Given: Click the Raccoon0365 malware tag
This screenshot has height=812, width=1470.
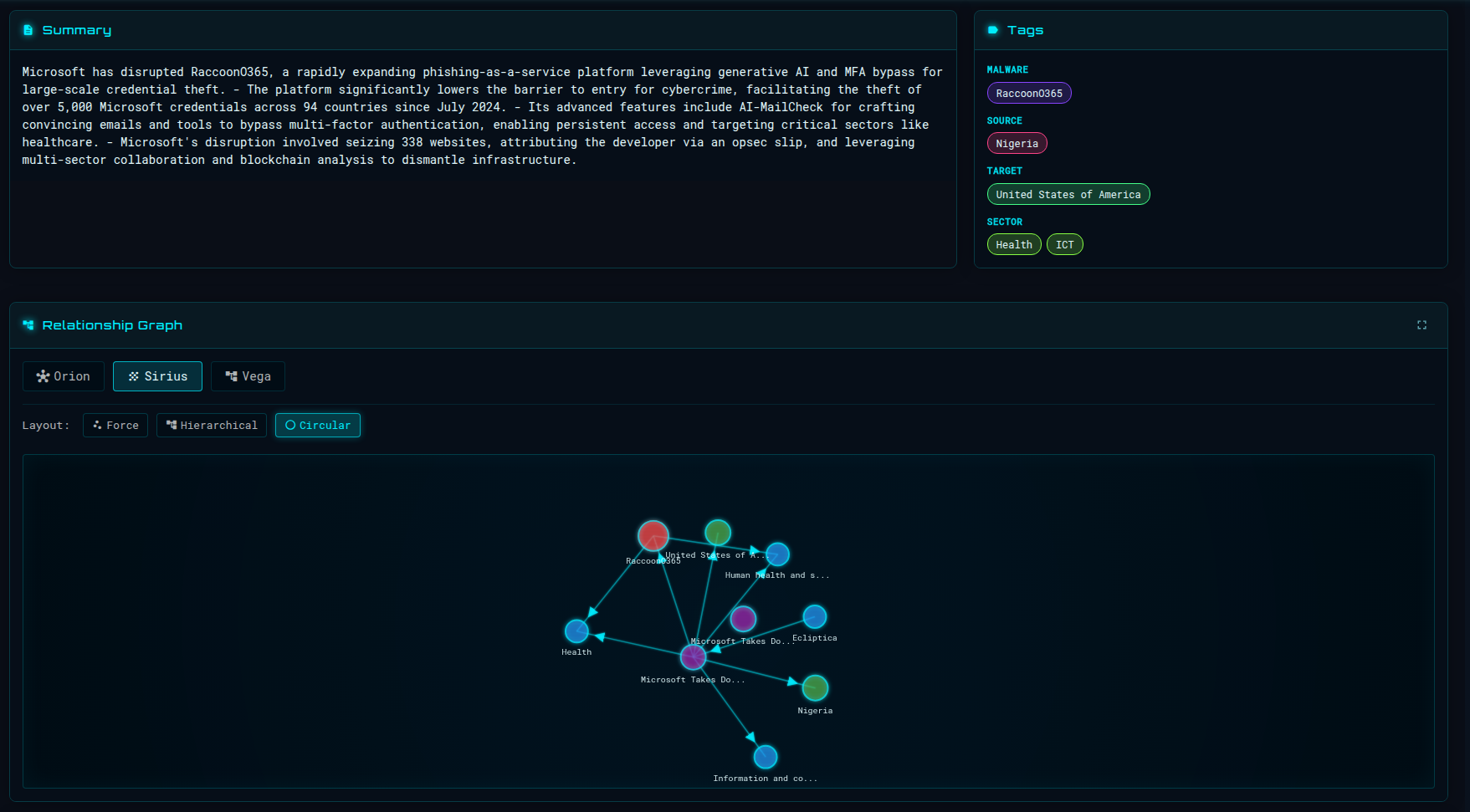Looking at the screenshot, I should click(1029, 94).
